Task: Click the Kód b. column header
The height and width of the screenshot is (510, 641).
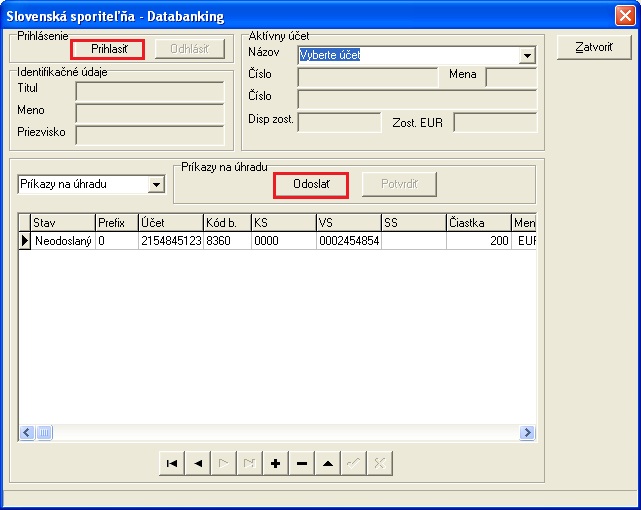Action: [x=227, y=223]
